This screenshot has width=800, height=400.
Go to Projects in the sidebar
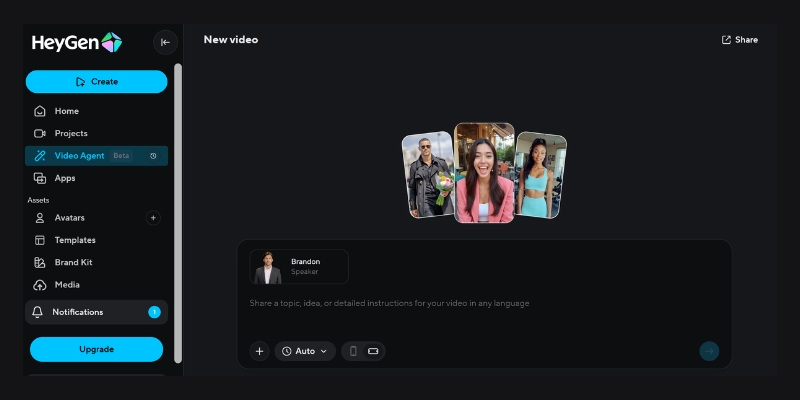[x=96, y=133]
